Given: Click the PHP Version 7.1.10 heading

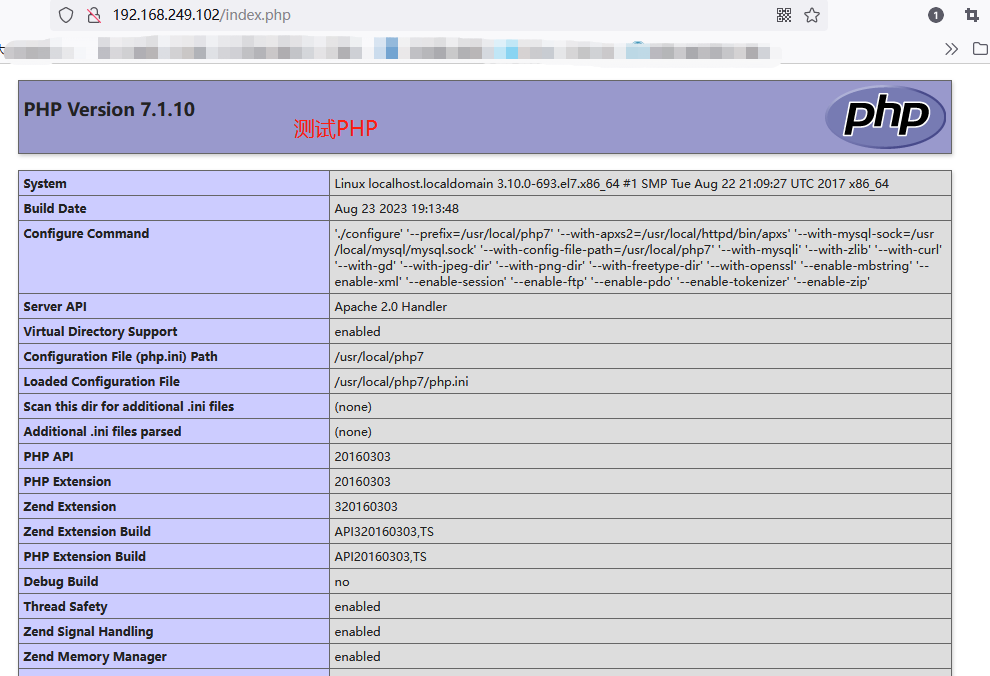Looking at the screenshot, I should point(109,109).
